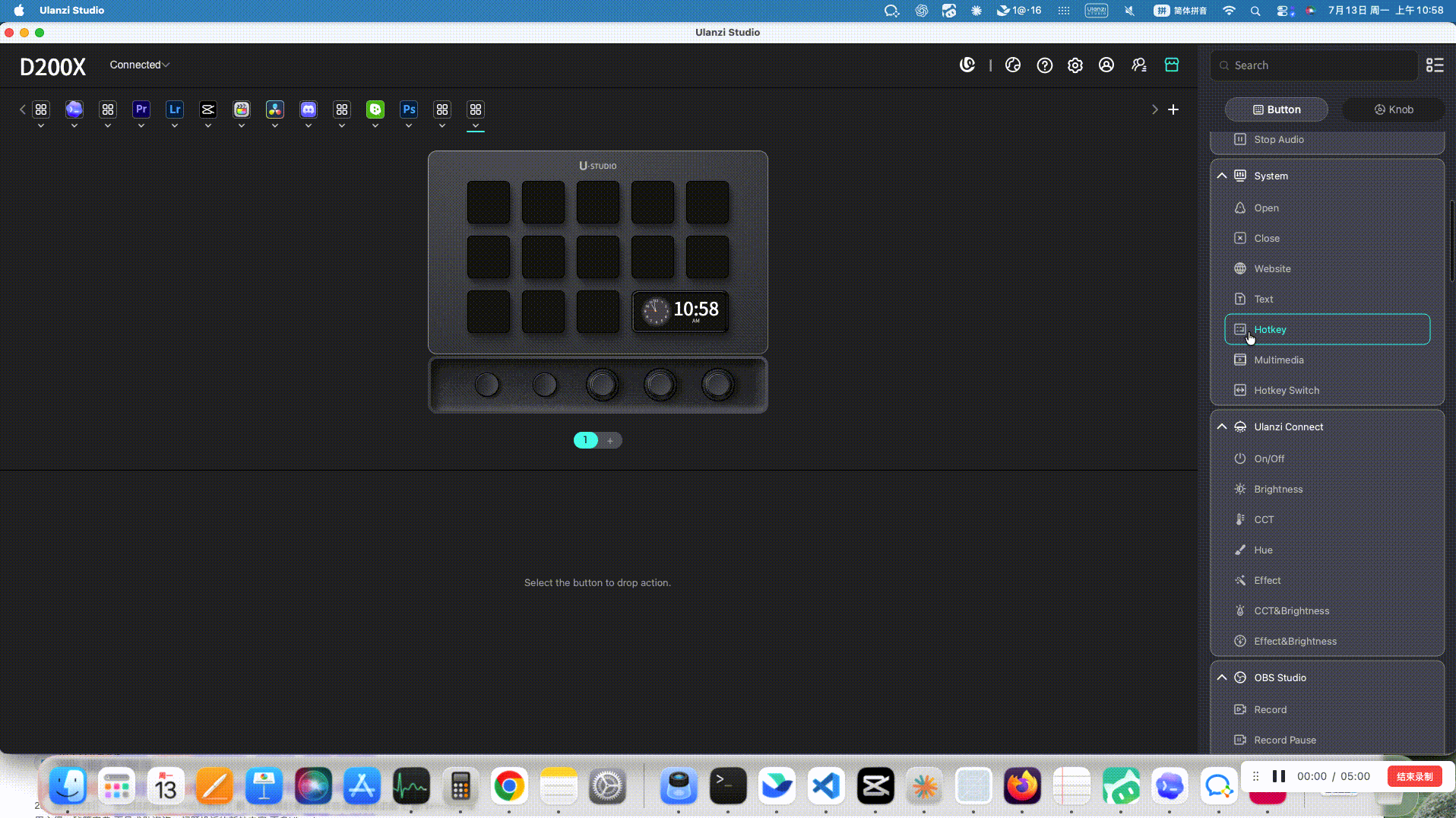Open the user account icon
Viewport: 1456px width, 818px height.
1106,65
